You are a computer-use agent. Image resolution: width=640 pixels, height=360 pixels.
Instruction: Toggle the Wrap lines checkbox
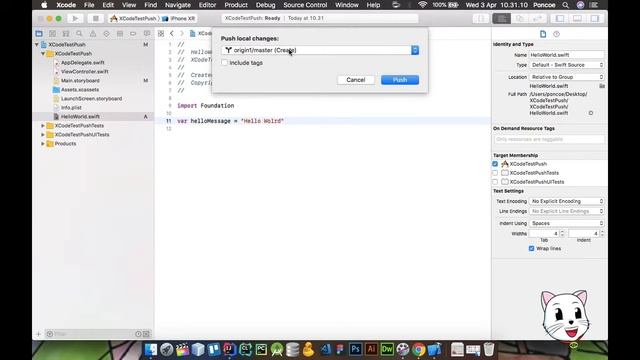click(x=531, y=248)
